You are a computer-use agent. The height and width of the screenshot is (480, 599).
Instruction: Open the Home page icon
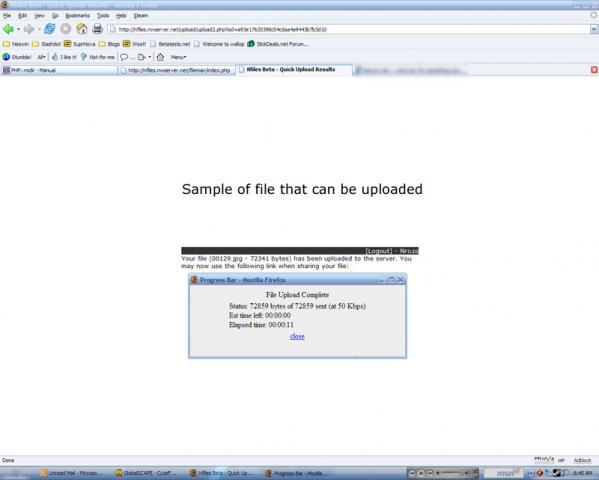pos(81,29)
